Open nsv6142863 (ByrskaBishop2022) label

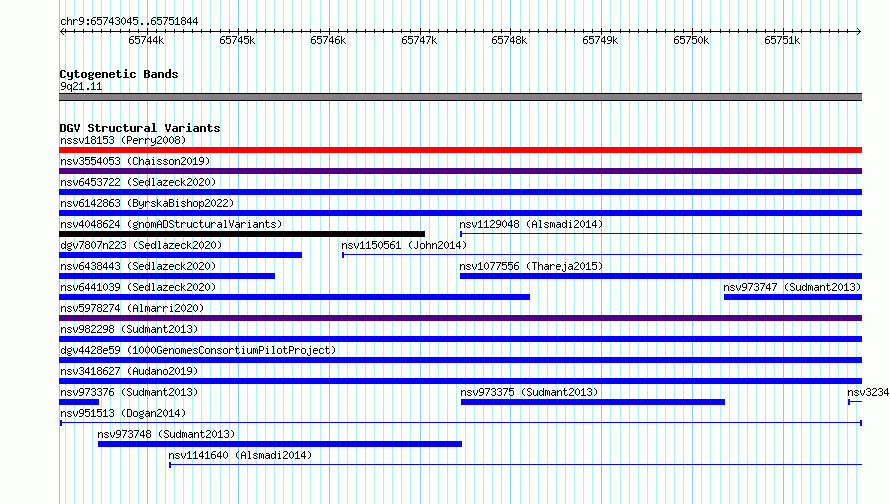(147, 203)
